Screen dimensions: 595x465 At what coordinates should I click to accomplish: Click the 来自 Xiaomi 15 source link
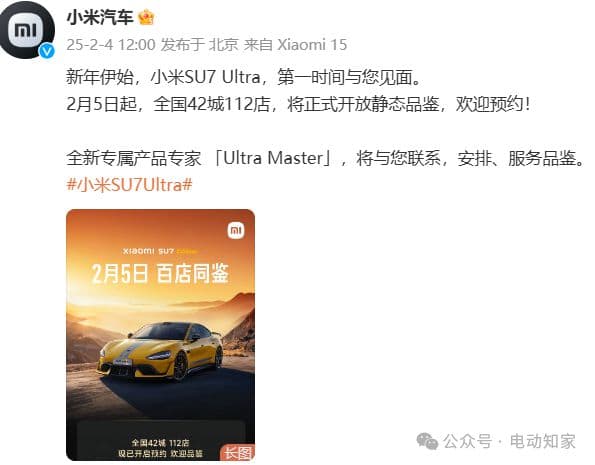click(295, 45)
